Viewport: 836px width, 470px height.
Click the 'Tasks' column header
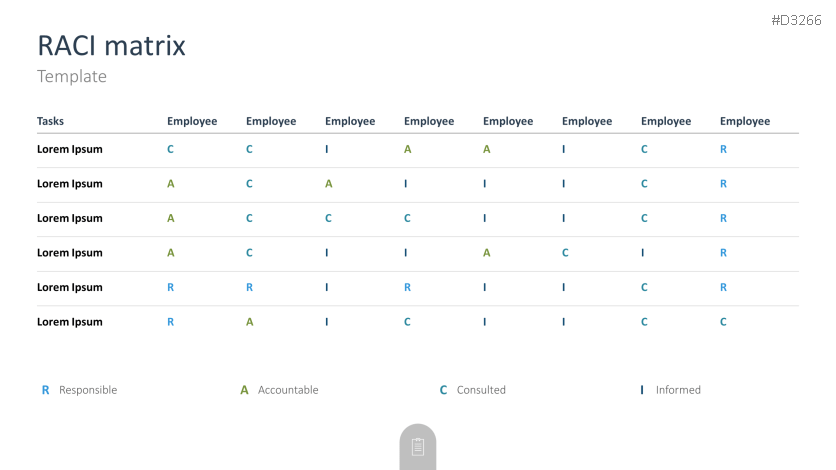50,121
